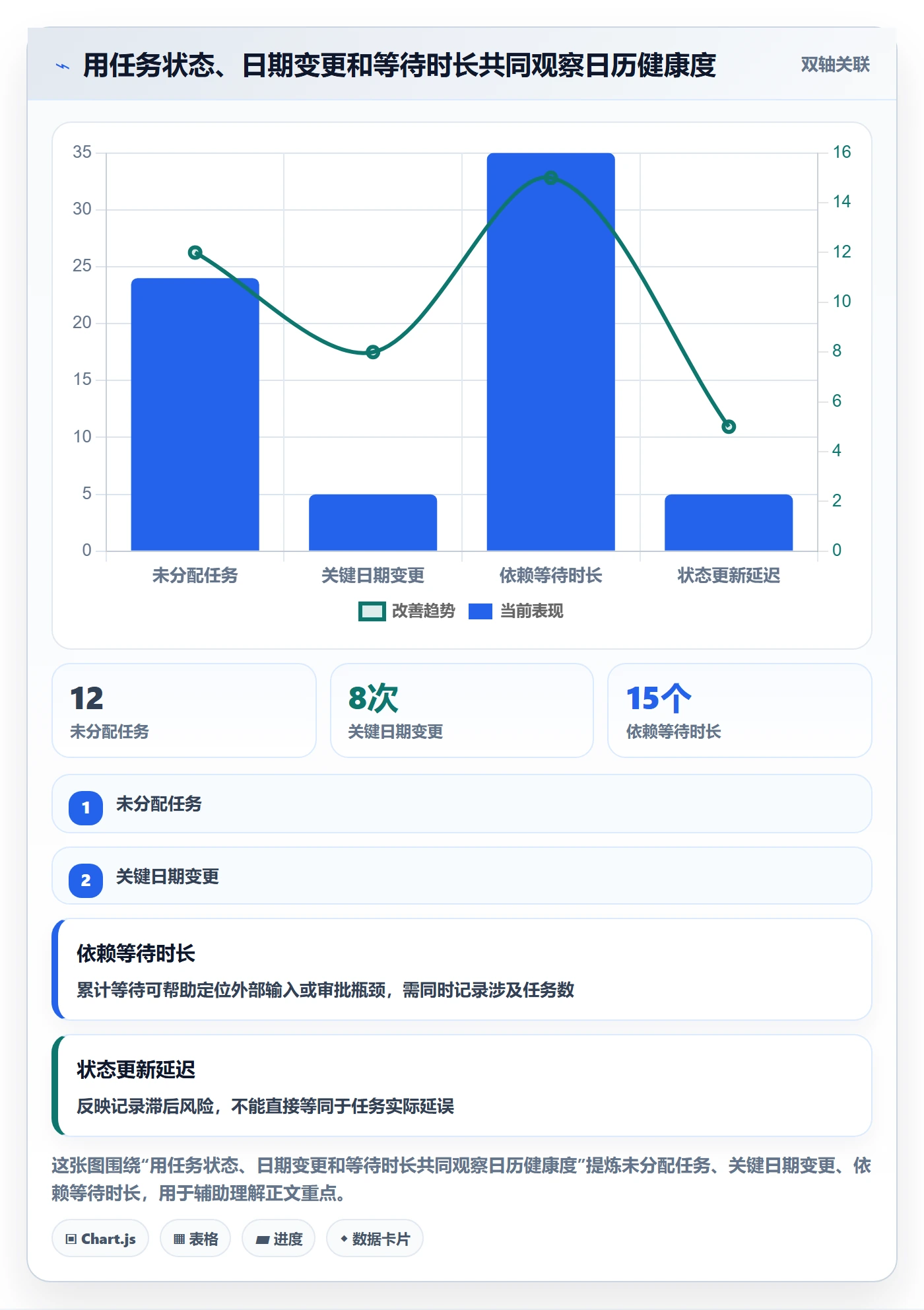Viewport: 924px width, 1310px height.
Task: Click the 依赖等待时长 x-axis label
Action: 550,575
